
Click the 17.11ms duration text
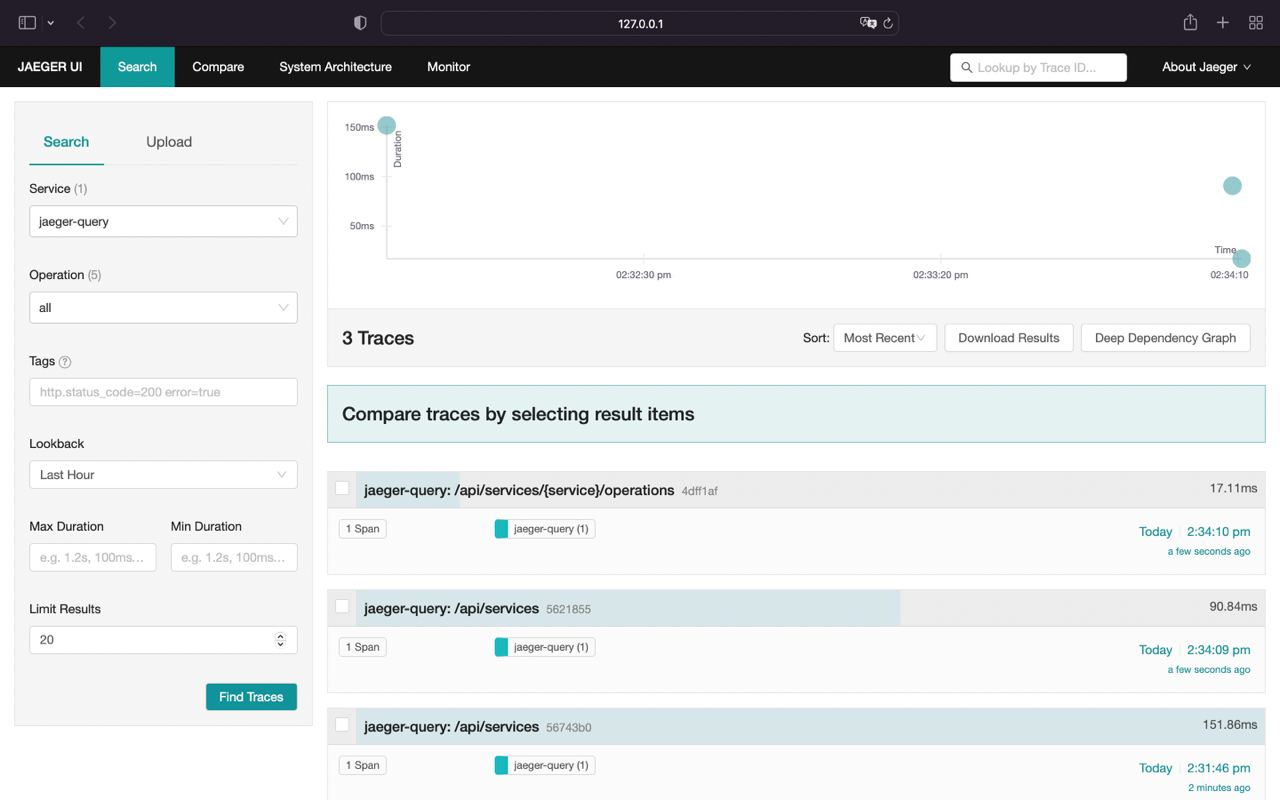(1233, 488)
